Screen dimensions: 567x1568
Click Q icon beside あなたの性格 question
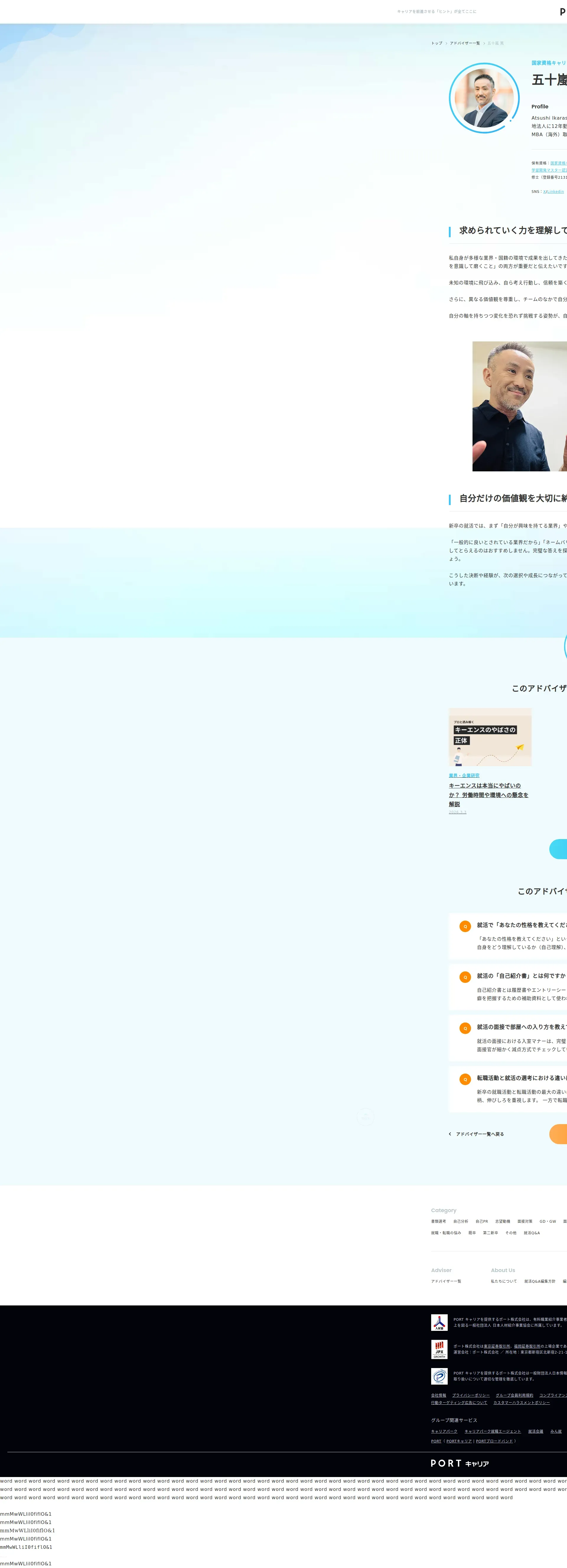coord(465,927)
